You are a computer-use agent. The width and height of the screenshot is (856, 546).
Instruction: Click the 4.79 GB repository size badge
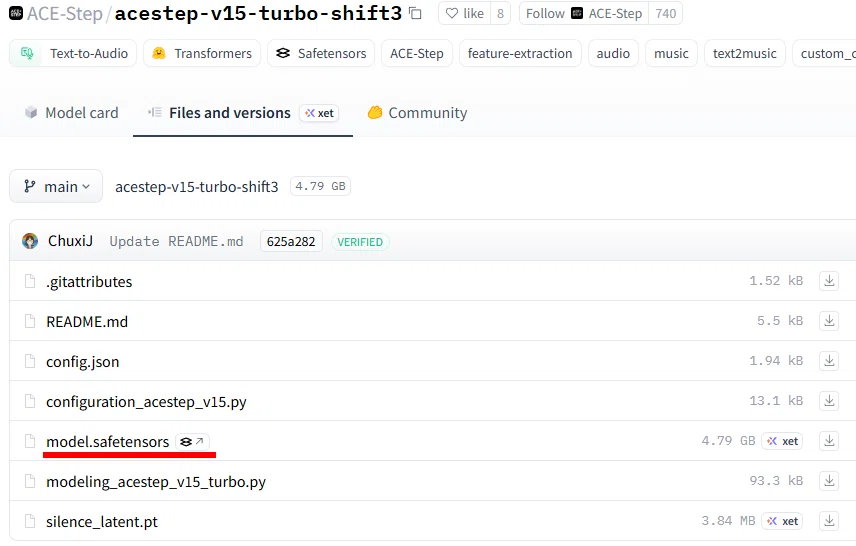[x=320, y=186]
